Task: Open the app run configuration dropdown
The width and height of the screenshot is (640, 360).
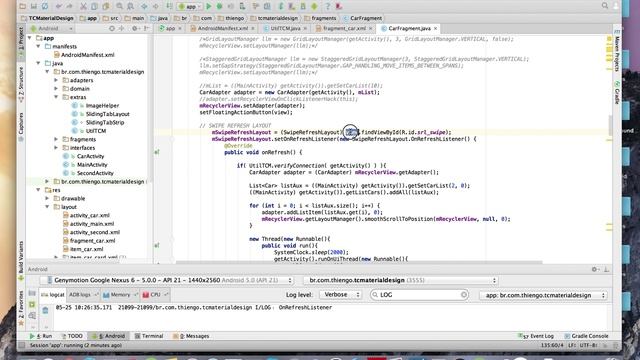Action: 189,7
